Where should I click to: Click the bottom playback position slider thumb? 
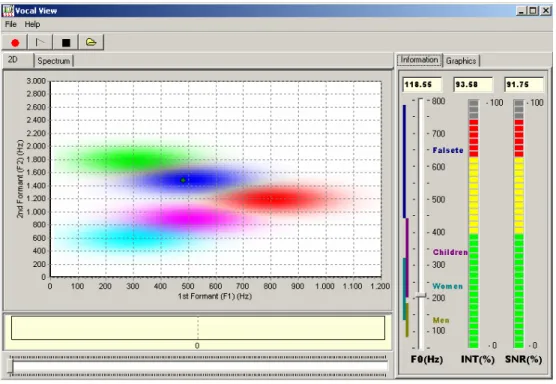click(x=11, y=366)
